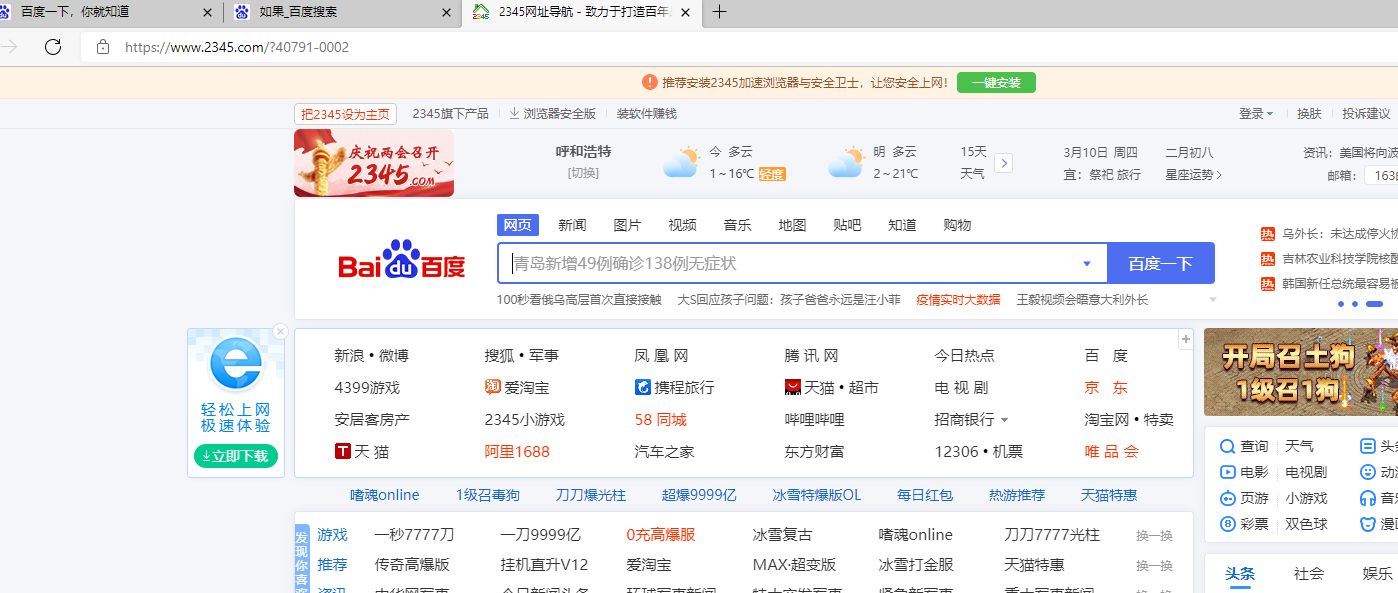Select 头条 news tab
The image size is (1398, 593).
(x=1240, y=574)
